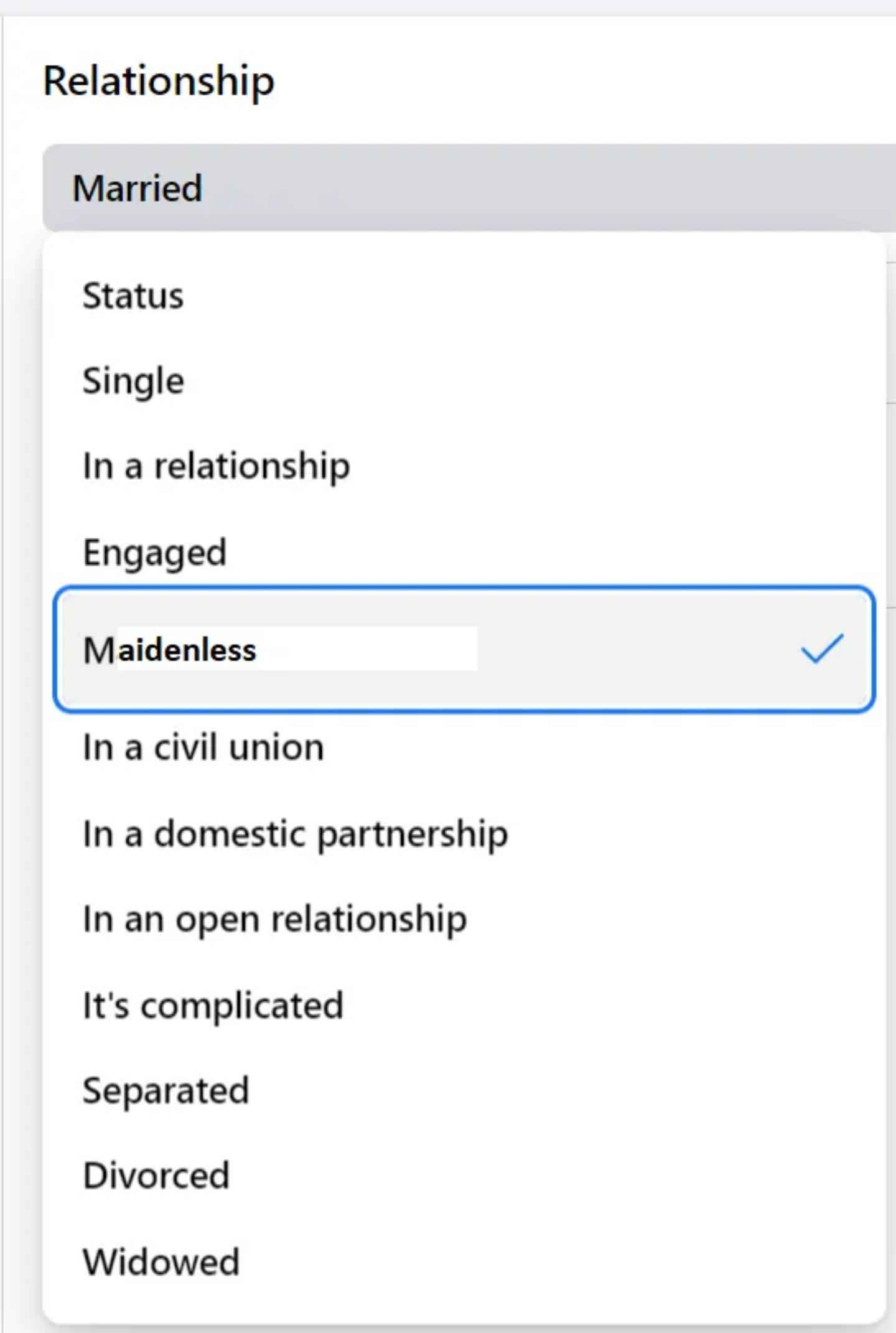Viewport: 896px width, 1333px height.
Task: Click the Married field to collapse options
Action: 436,186
